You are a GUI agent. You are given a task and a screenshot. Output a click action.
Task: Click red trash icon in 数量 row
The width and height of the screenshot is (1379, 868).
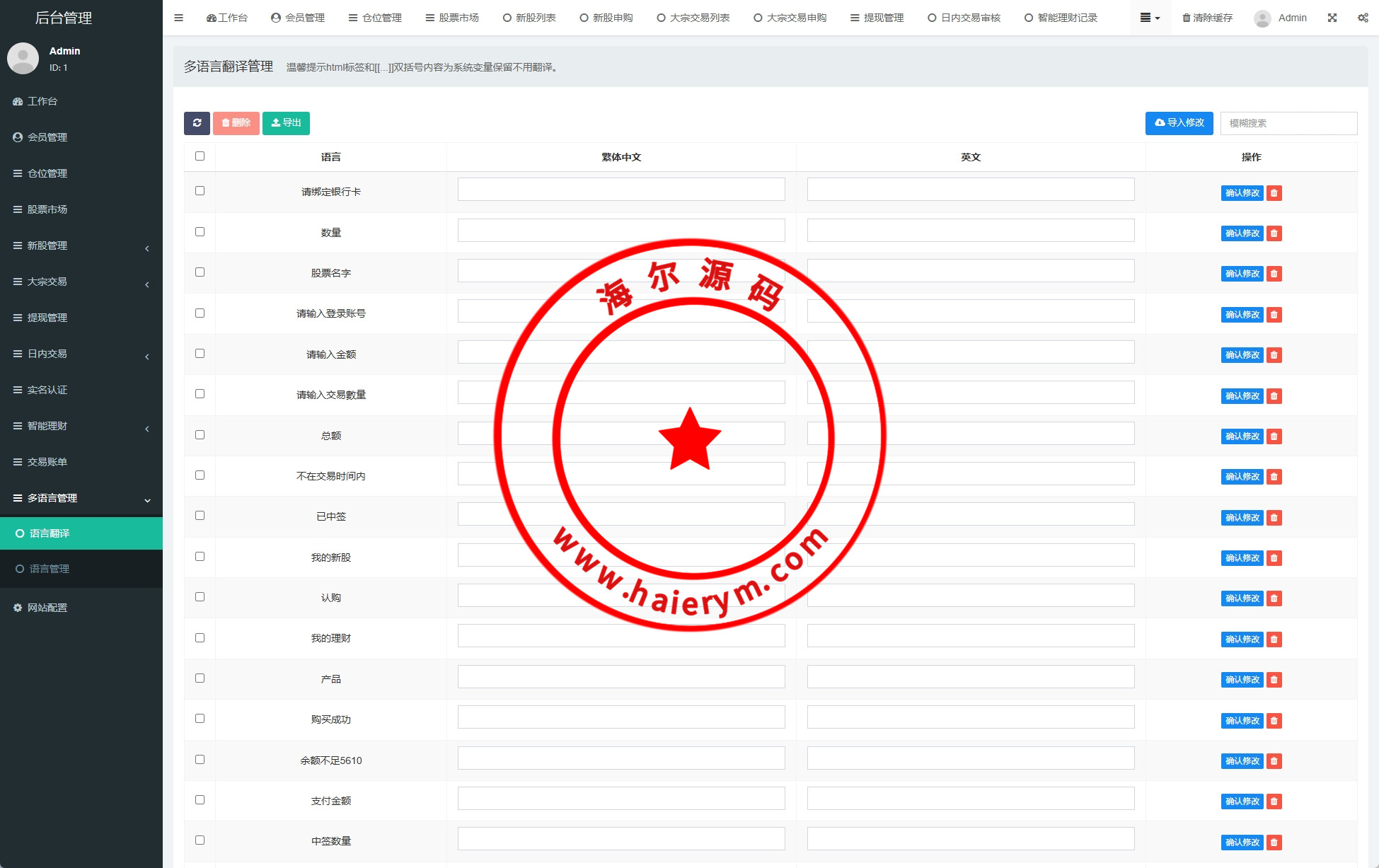click(x=1274, y=233)
